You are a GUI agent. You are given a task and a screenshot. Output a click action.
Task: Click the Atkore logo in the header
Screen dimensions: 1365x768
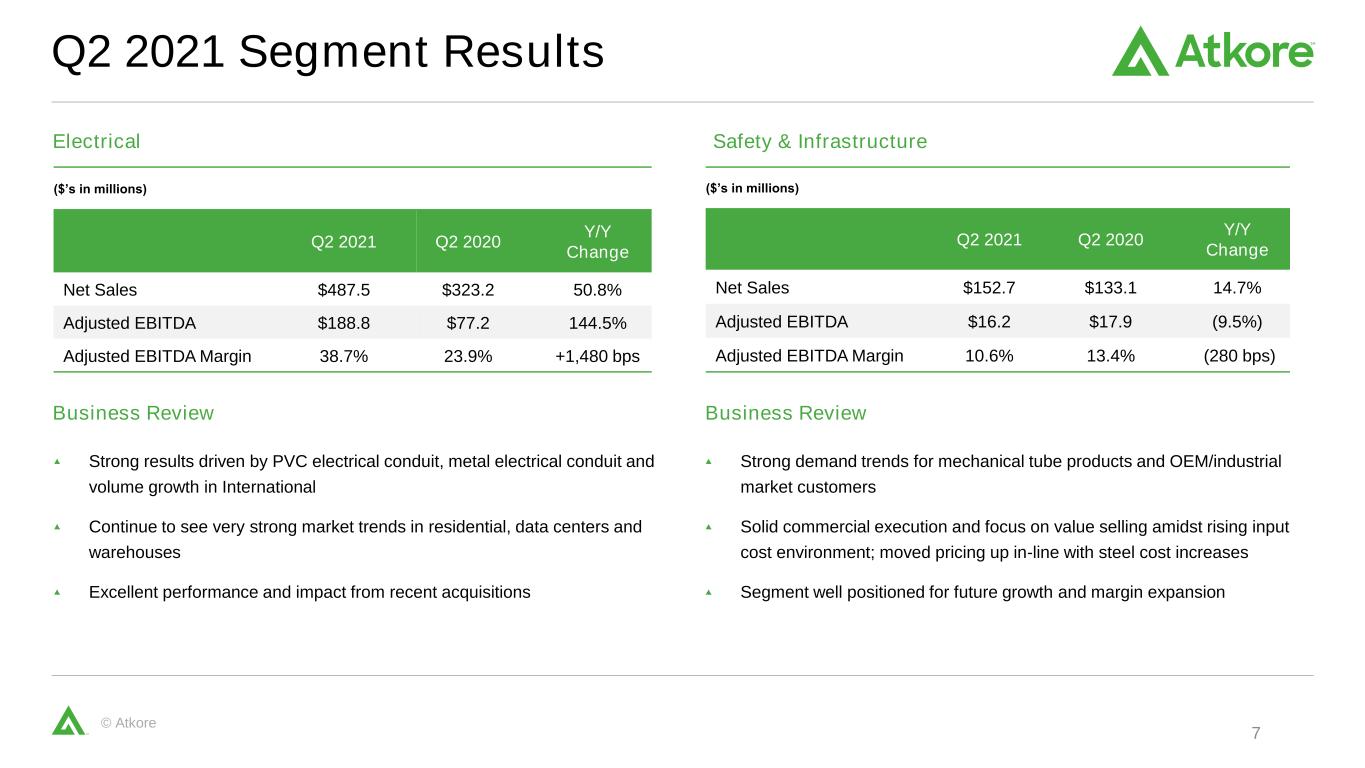click(1213, 51)
